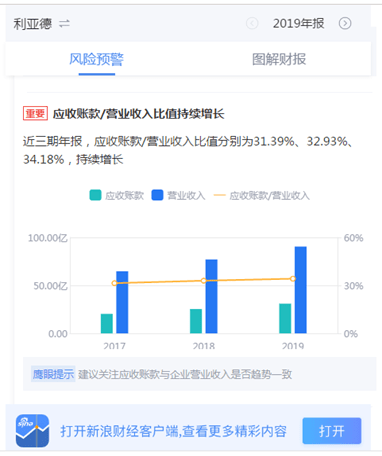Click the 60% right axis label

tap(353, 238)
